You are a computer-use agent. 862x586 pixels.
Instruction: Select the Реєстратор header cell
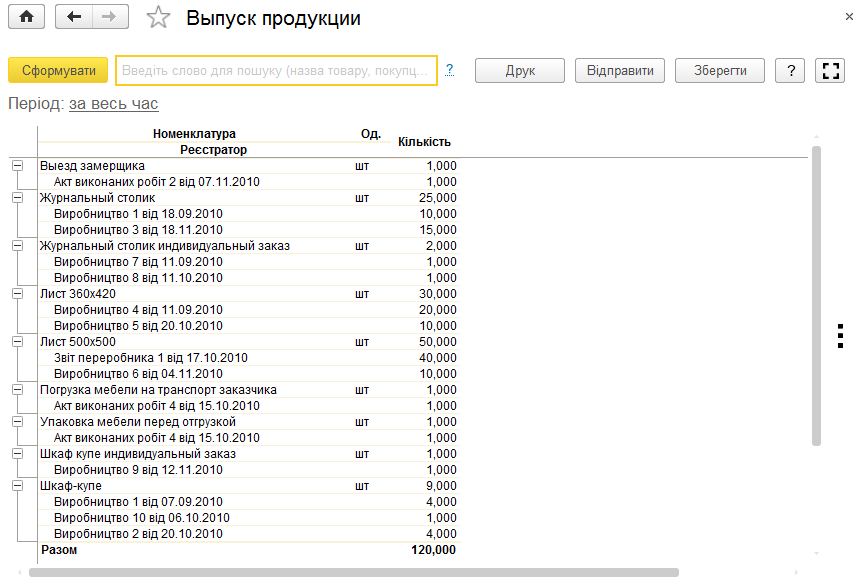[213, 150]
